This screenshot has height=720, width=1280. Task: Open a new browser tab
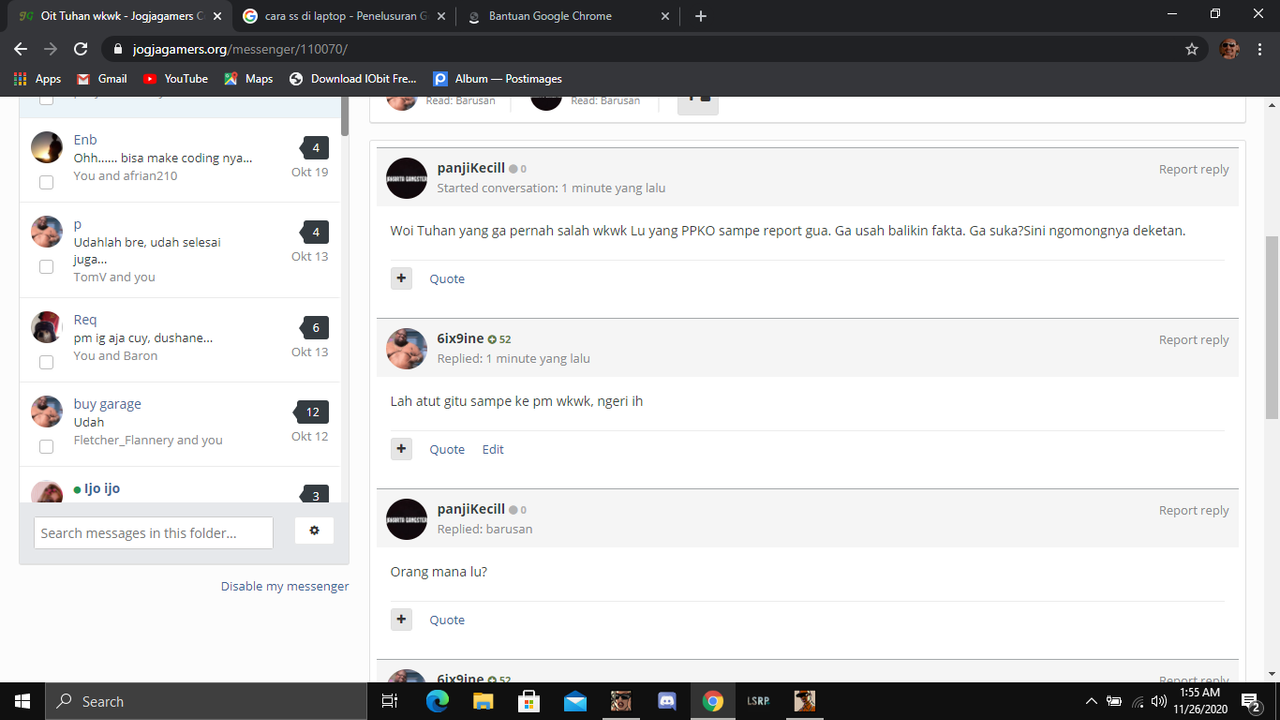[701, 16]
